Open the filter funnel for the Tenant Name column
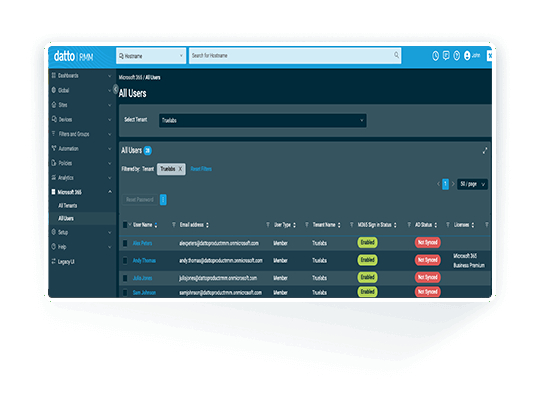The width and height of the screenshot is (540, 405). coord(351,225)
